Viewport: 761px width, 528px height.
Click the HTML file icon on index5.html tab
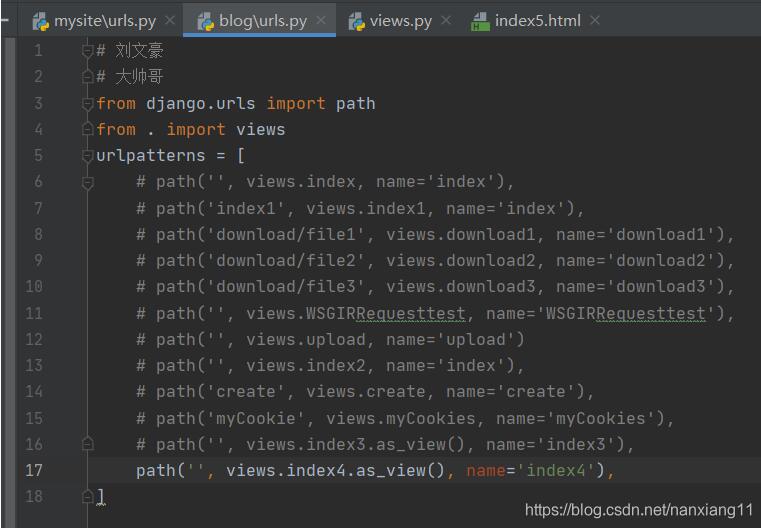[480, 20]
